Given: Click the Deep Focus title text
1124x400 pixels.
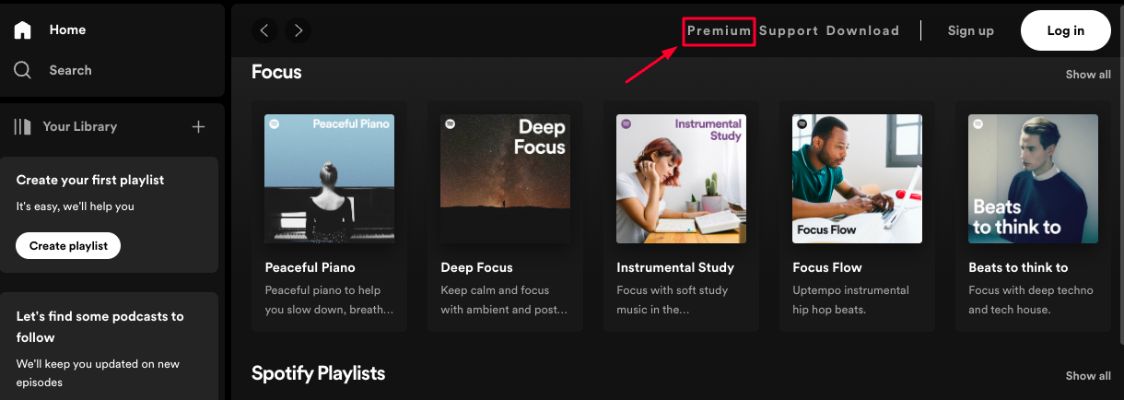Looking at the screenshot, I should (477, 267).
